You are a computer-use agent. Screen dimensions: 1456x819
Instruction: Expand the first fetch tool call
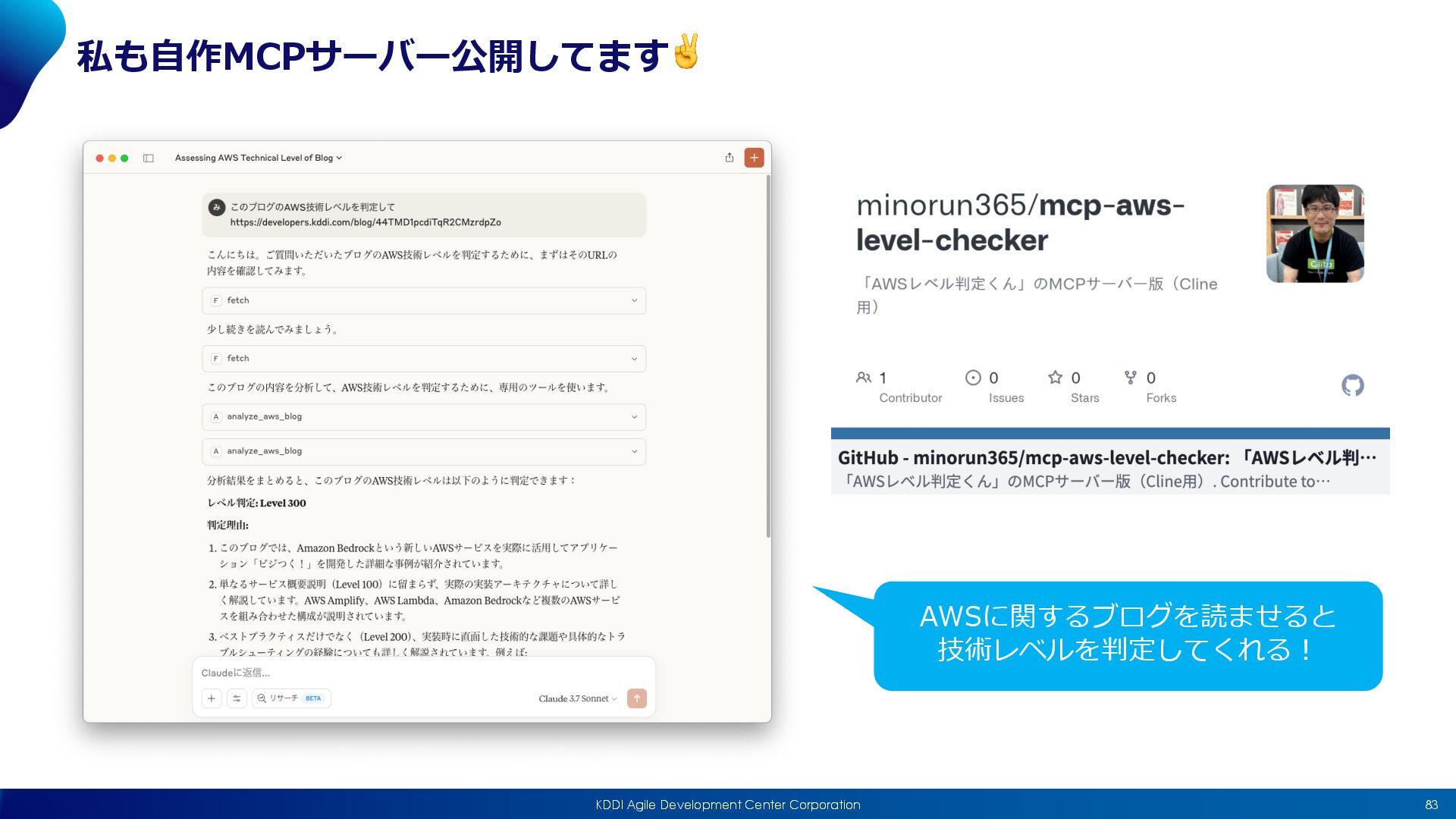[424, 301]
